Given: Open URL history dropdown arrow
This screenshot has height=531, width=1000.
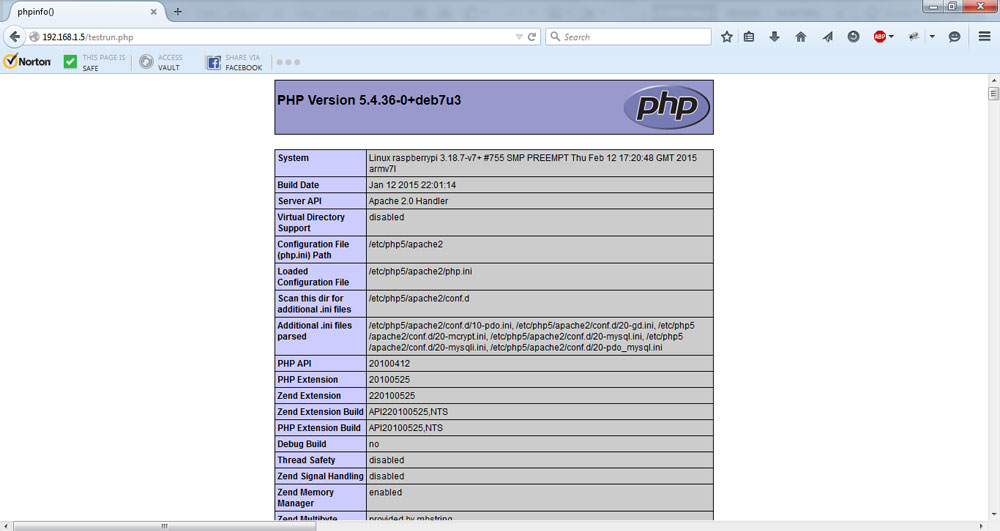Looking at the screenshot, I should tap(519, 37).
